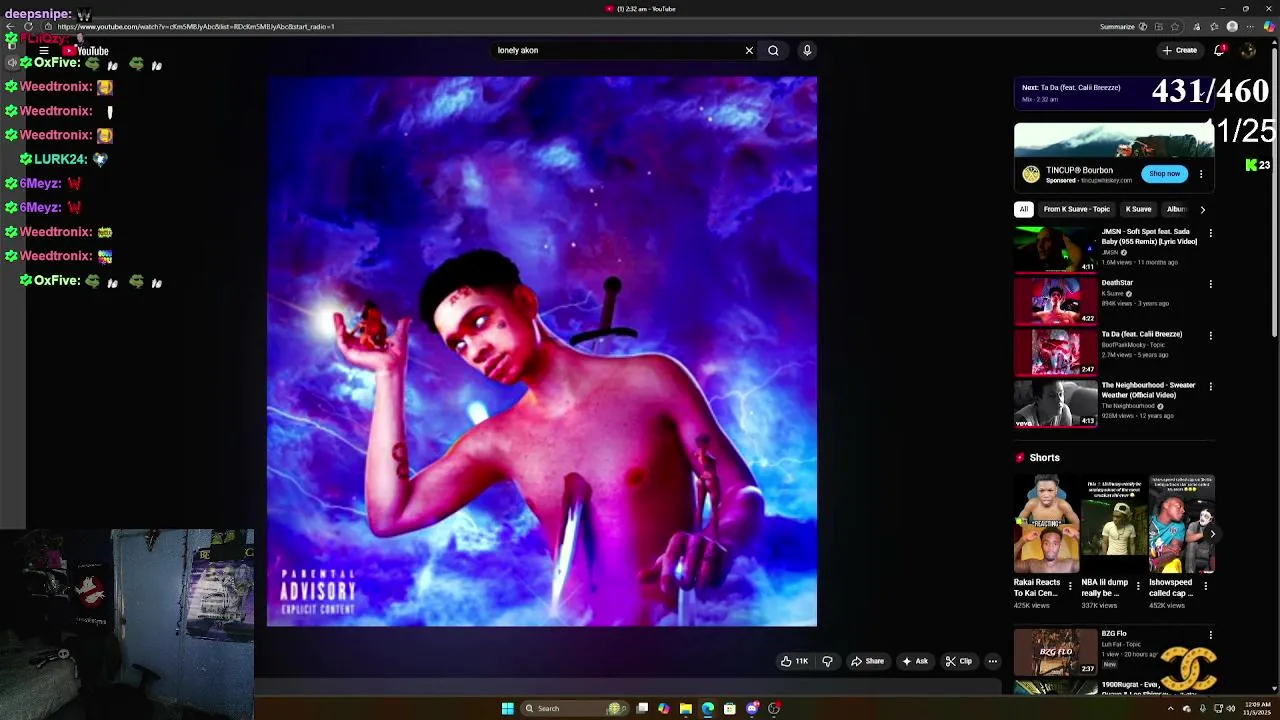Open the Ishowspeed called cap short

click(1182, 524)
